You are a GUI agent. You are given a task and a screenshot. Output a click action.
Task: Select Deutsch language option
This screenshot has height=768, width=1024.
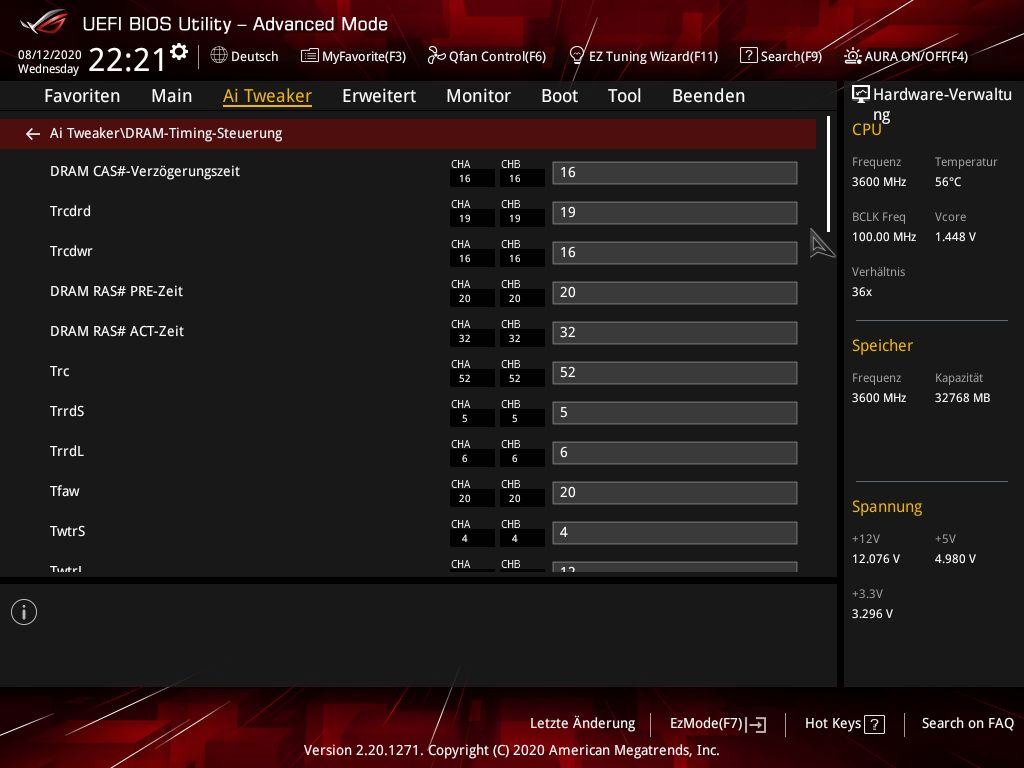point(255,56)
